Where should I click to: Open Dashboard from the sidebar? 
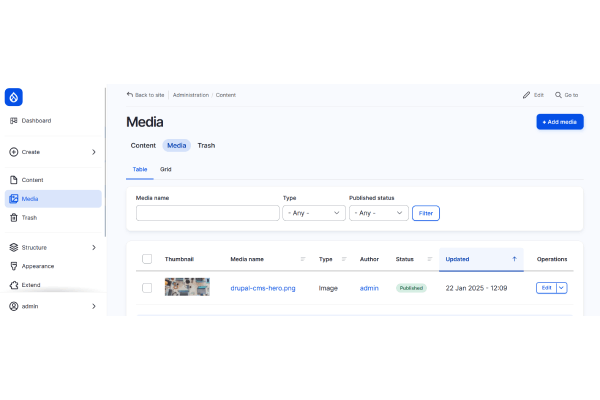(36, 121)
